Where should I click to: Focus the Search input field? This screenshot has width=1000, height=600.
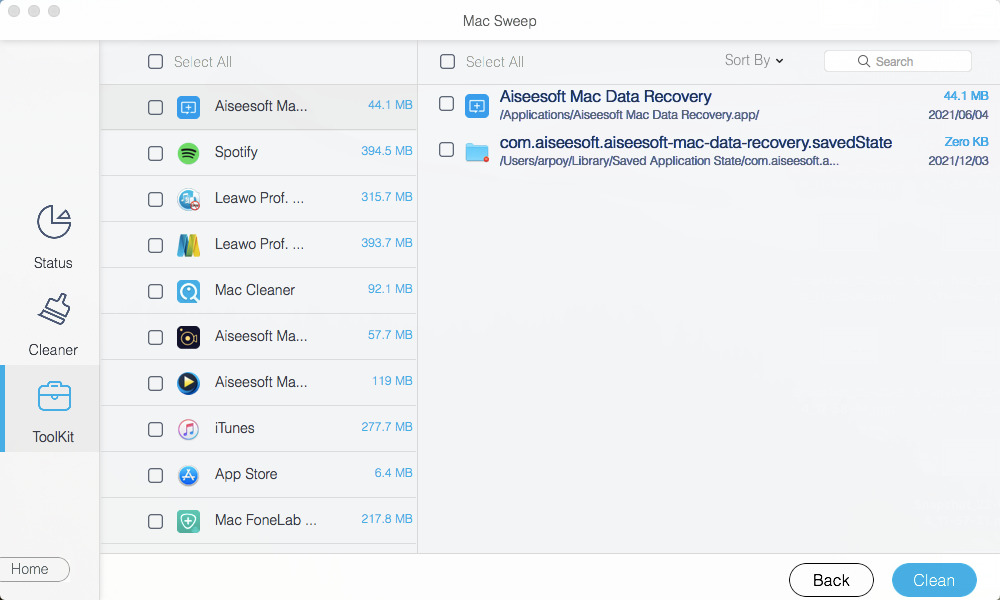click(x=898, y=61)
